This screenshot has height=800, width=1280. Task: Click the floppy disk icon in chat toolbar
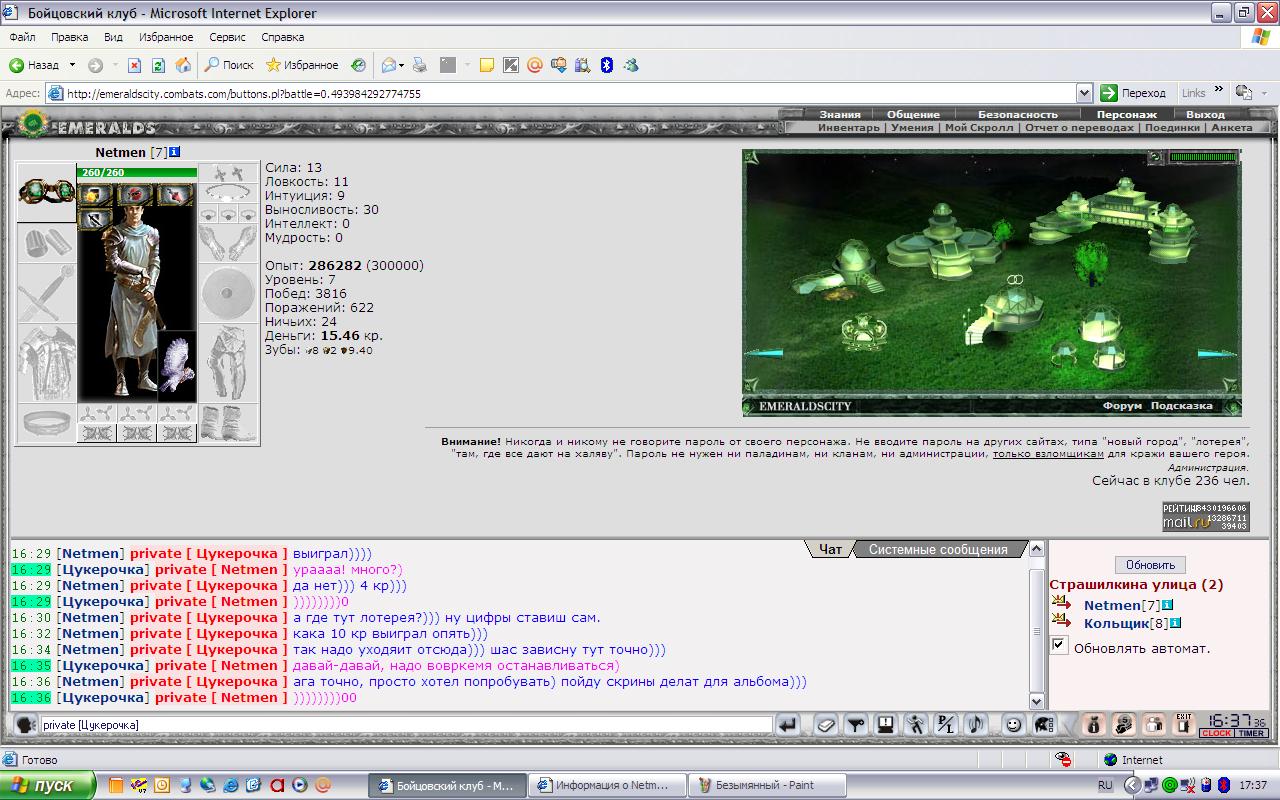tap(885, 725)
